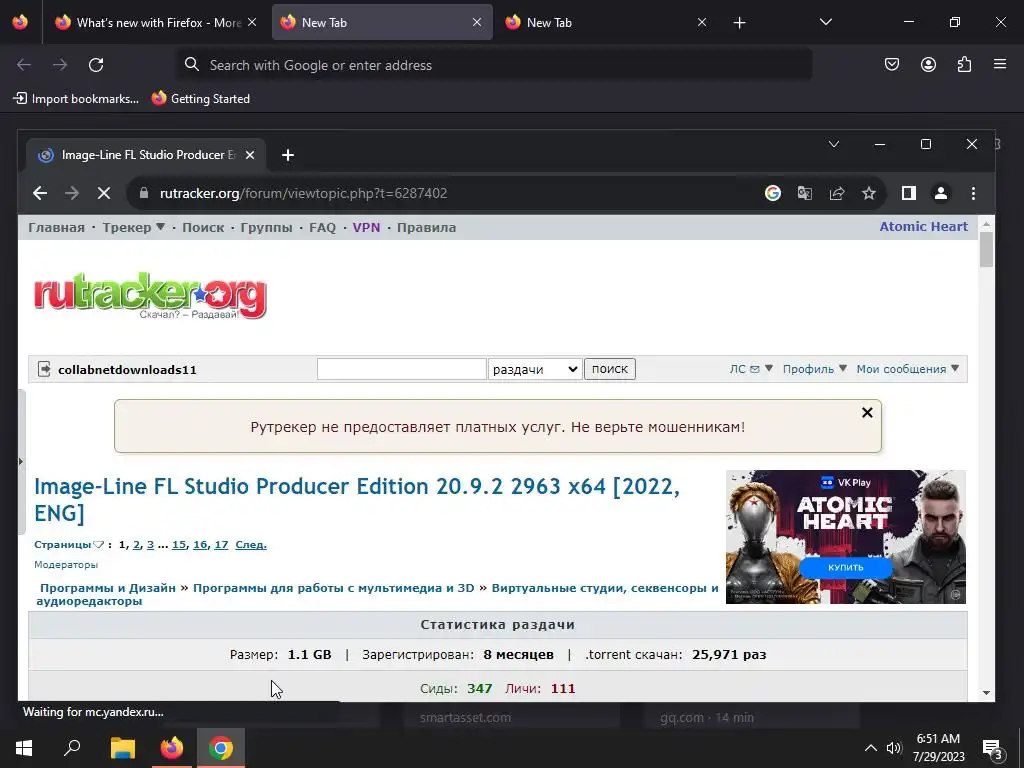This screenshot has height=768, width=1024.
Task: Go to page 2 of the topic
Action: coord(136,545)
